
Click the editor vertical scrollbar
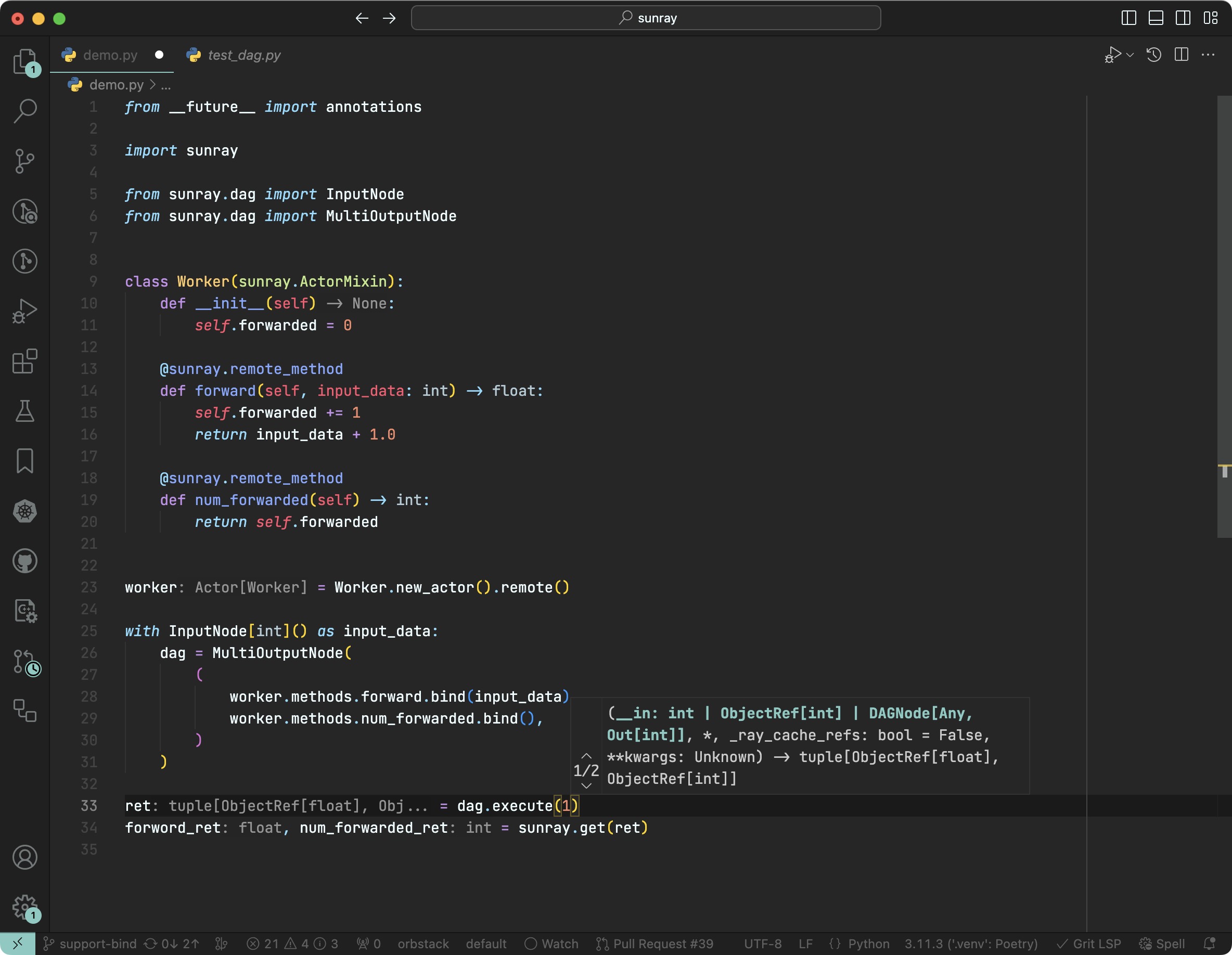pos(1224,316)
